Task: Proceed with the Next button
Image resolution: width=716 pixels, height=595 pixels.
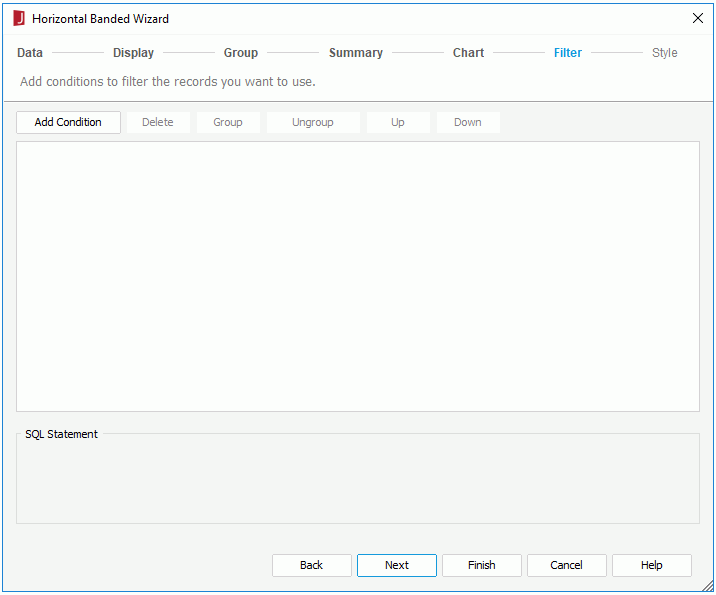Action: [397, 565]
